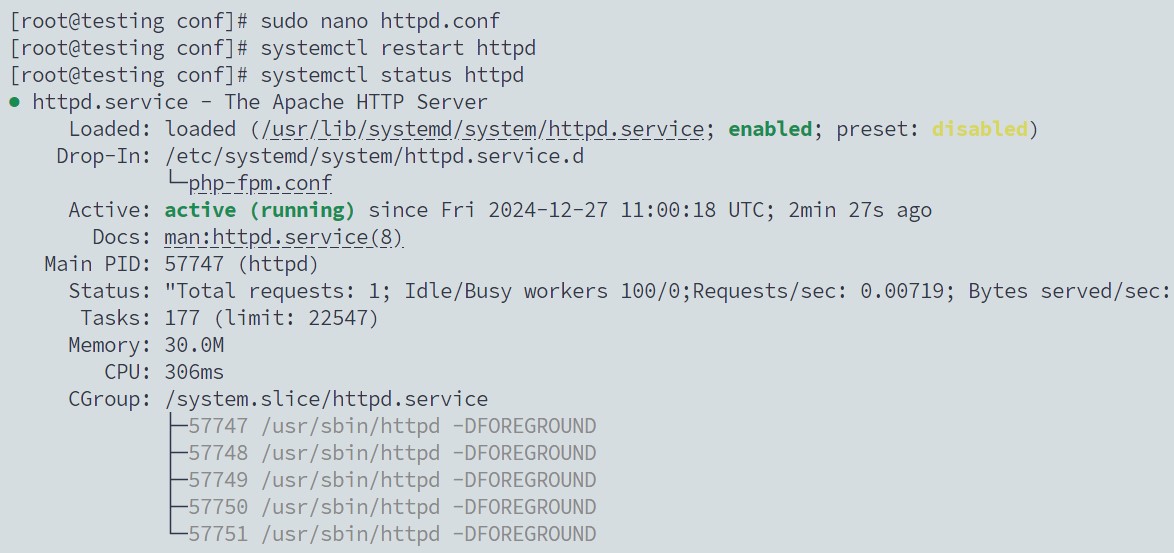
Task: Open the php-fpm.conf drop-in link
Action: tap(260, 183)
